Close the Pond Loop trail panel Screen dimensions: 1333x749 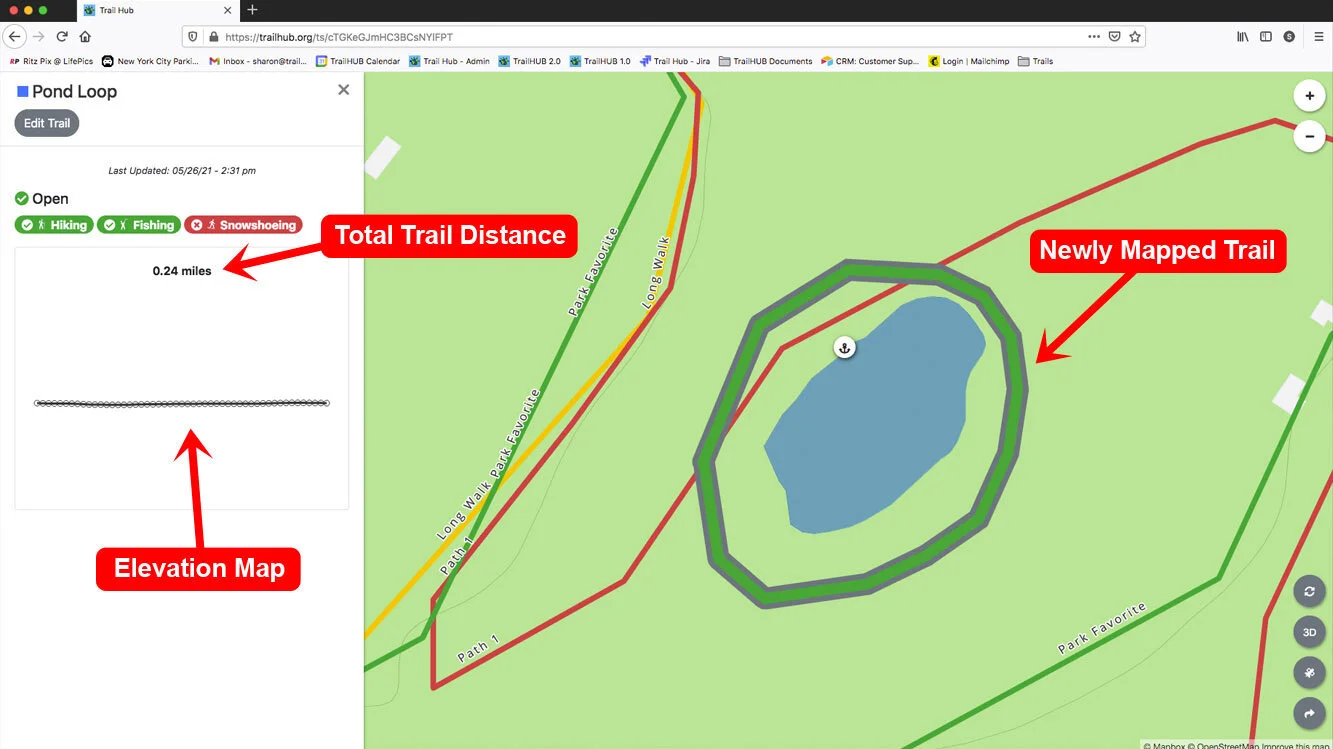click(x=344, y=90)
